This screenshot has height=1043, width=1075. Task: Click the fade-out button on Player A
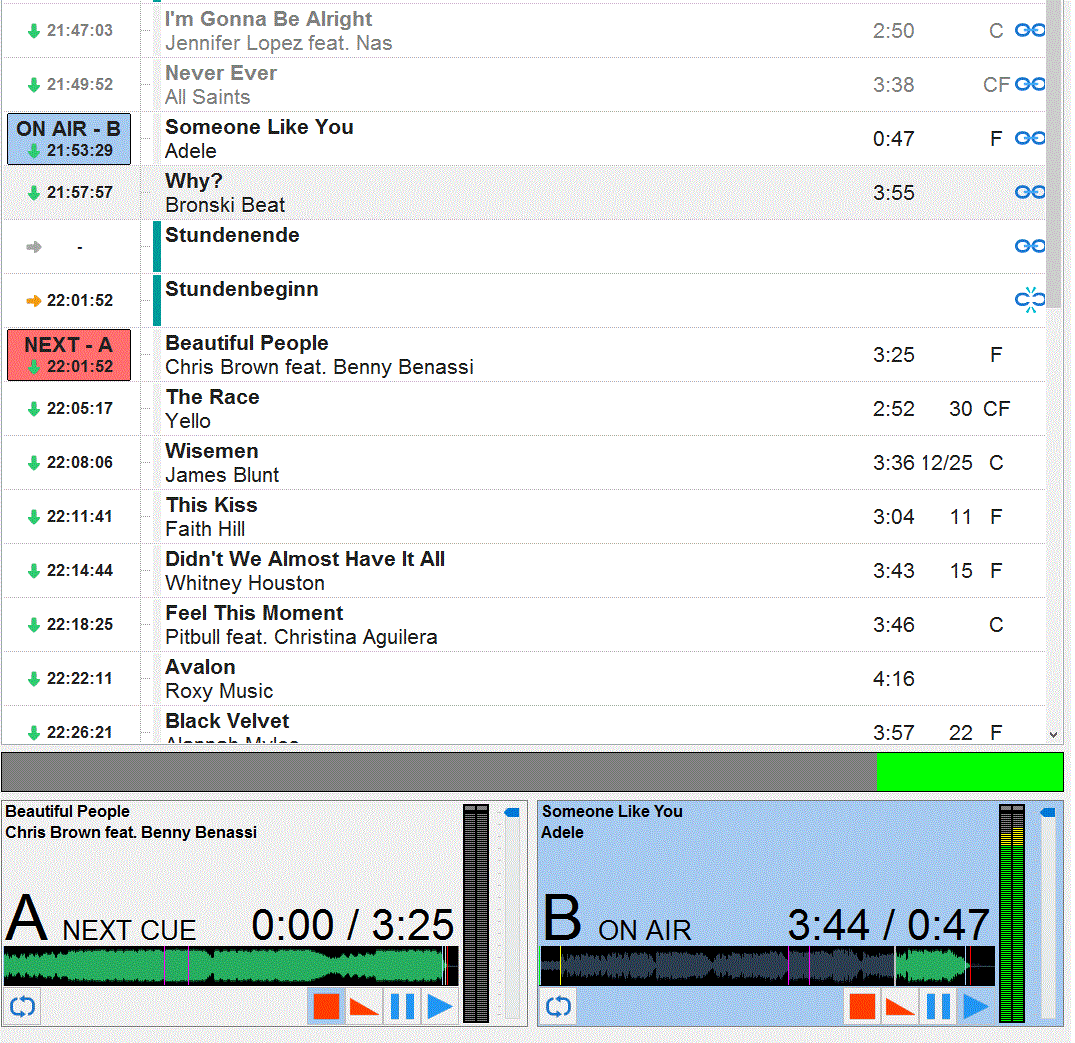coord(364,1006)
